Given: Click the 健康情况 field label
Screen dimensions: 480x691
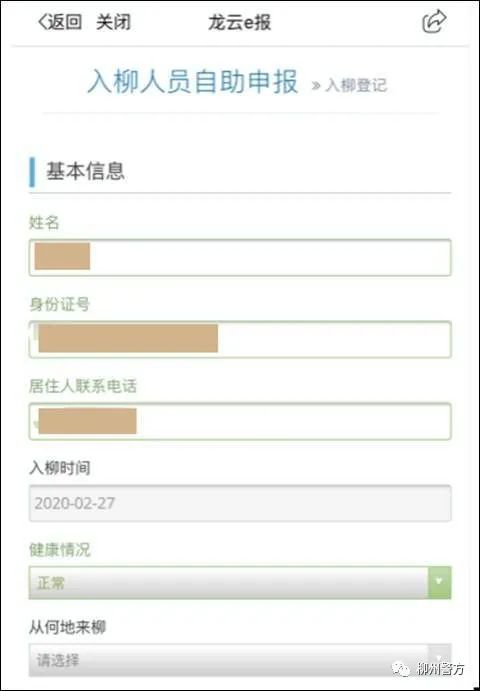Looking at the screenshot, I should point(60,550).
